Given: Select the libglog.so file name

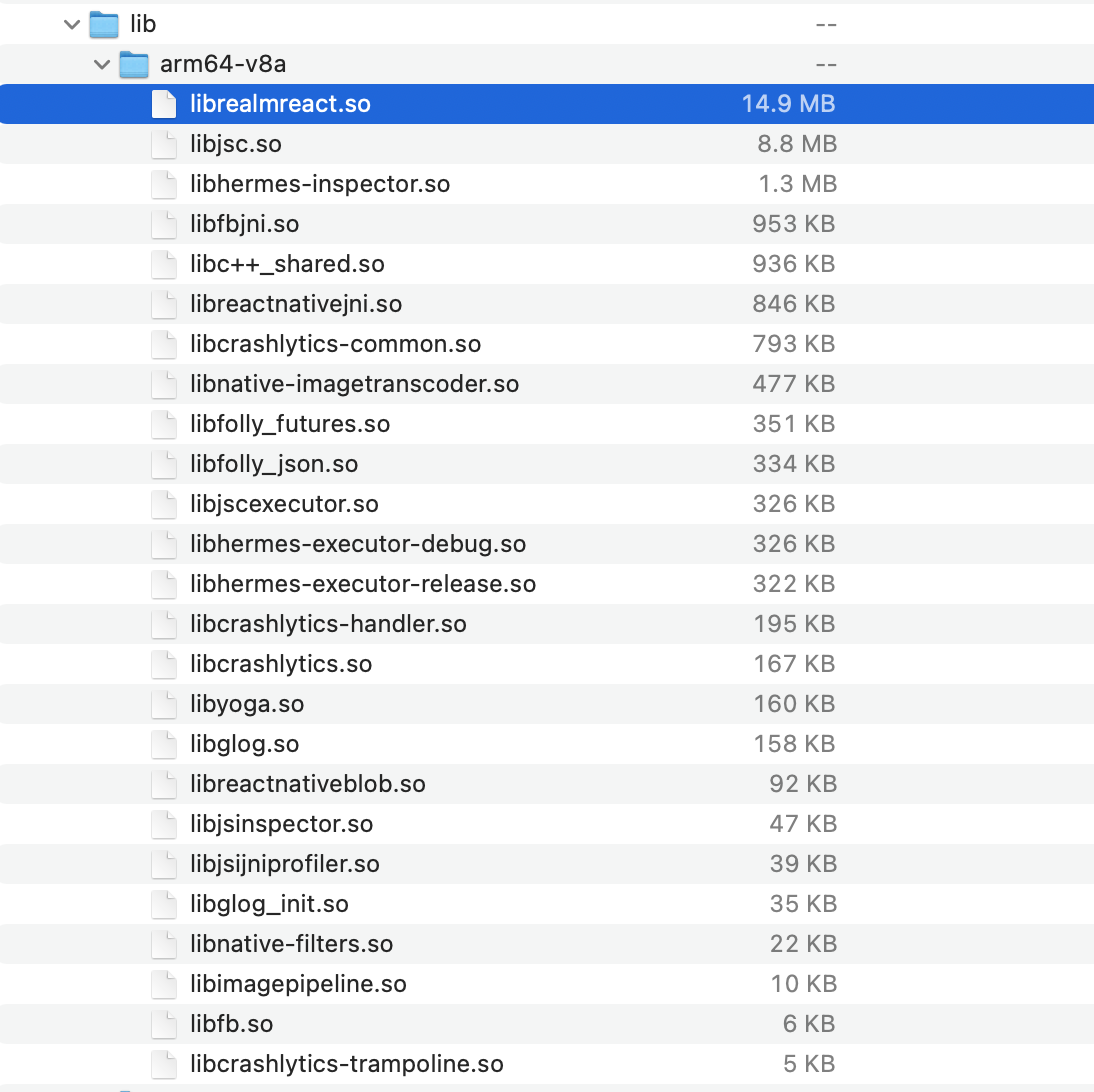Looking at the screenshot, I should pyautogui.click(x=245, y=745).
